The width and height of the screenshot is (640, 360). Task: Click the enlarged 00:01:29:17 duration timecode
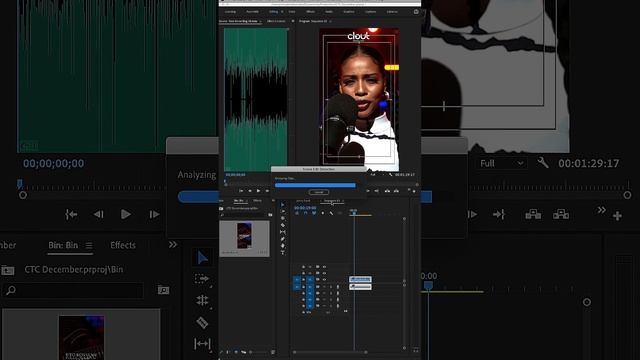click(x=589, y=163)
